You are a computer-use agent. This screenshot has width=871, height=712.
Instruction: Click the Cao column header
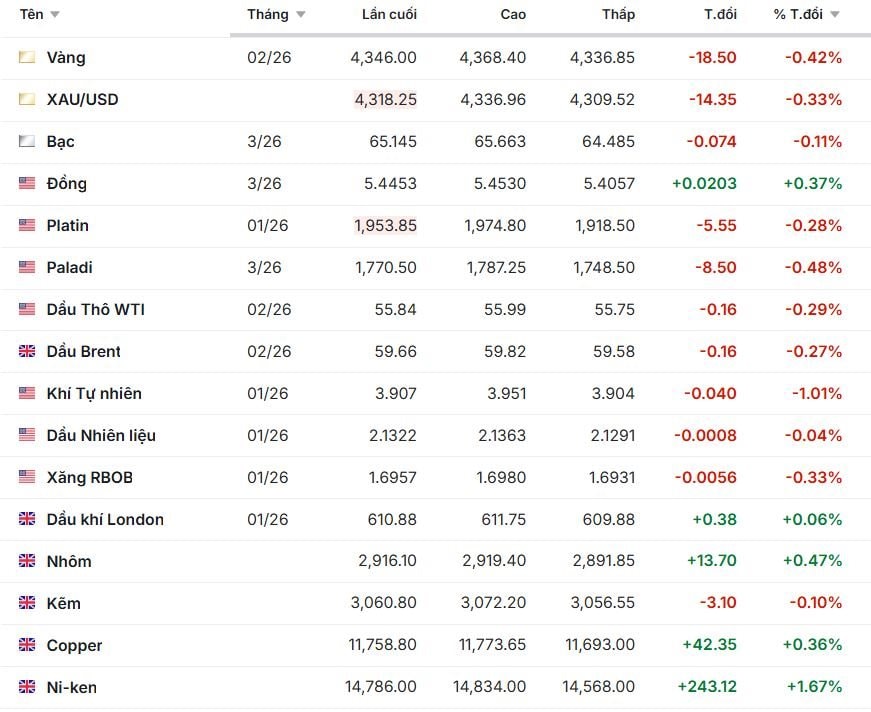coord(513,15)
